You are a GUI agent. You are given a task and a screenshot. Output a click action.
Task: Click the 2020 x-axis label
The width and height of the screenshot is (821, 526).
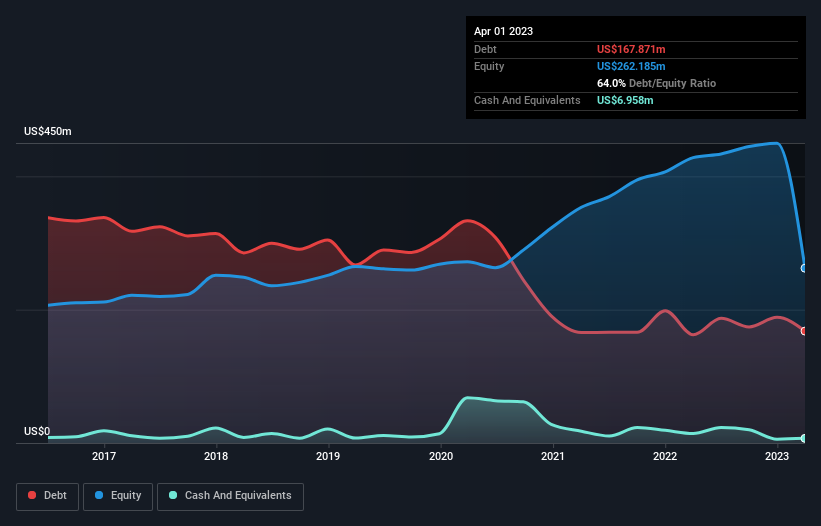coord(441,456)
